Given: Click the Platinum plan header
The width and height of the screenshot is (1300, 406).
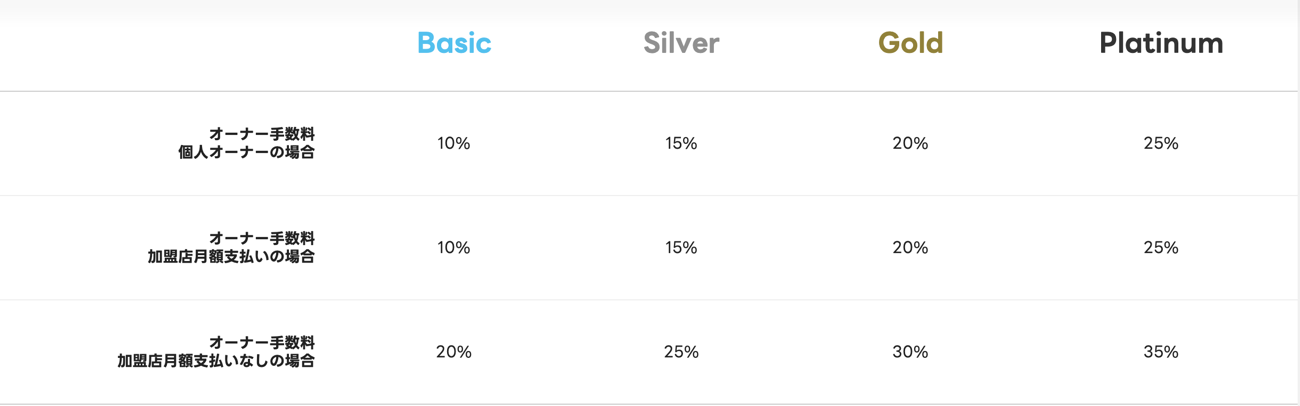Looking at the screenshot, I should pyautogui.click(x=1161, y=43).
